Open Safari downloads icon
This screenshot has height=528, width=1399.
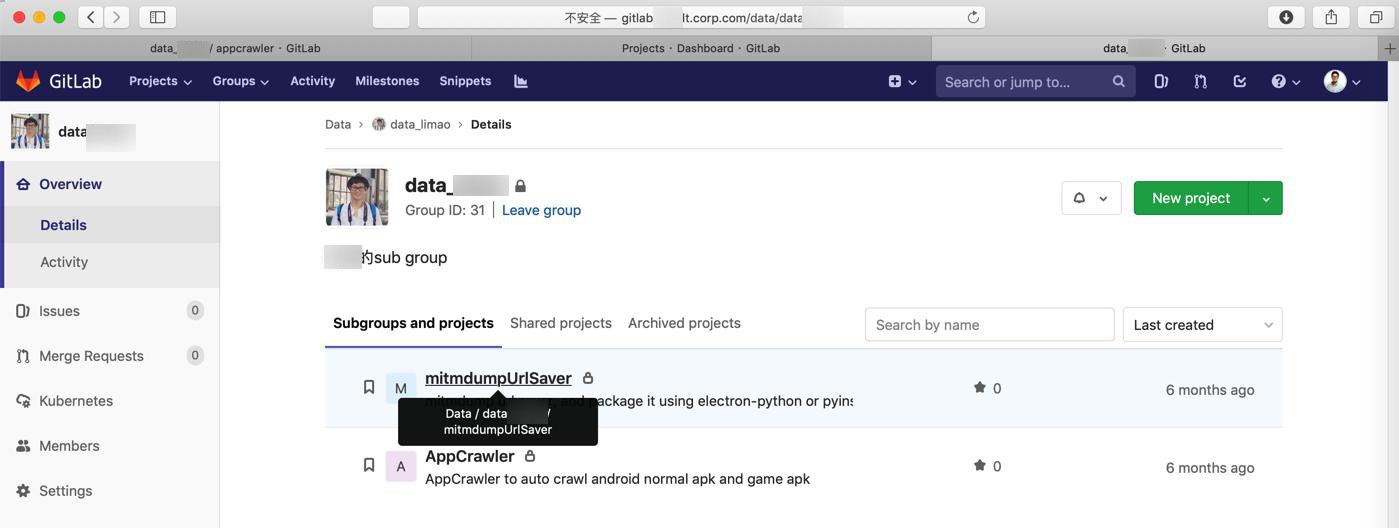1286,17
